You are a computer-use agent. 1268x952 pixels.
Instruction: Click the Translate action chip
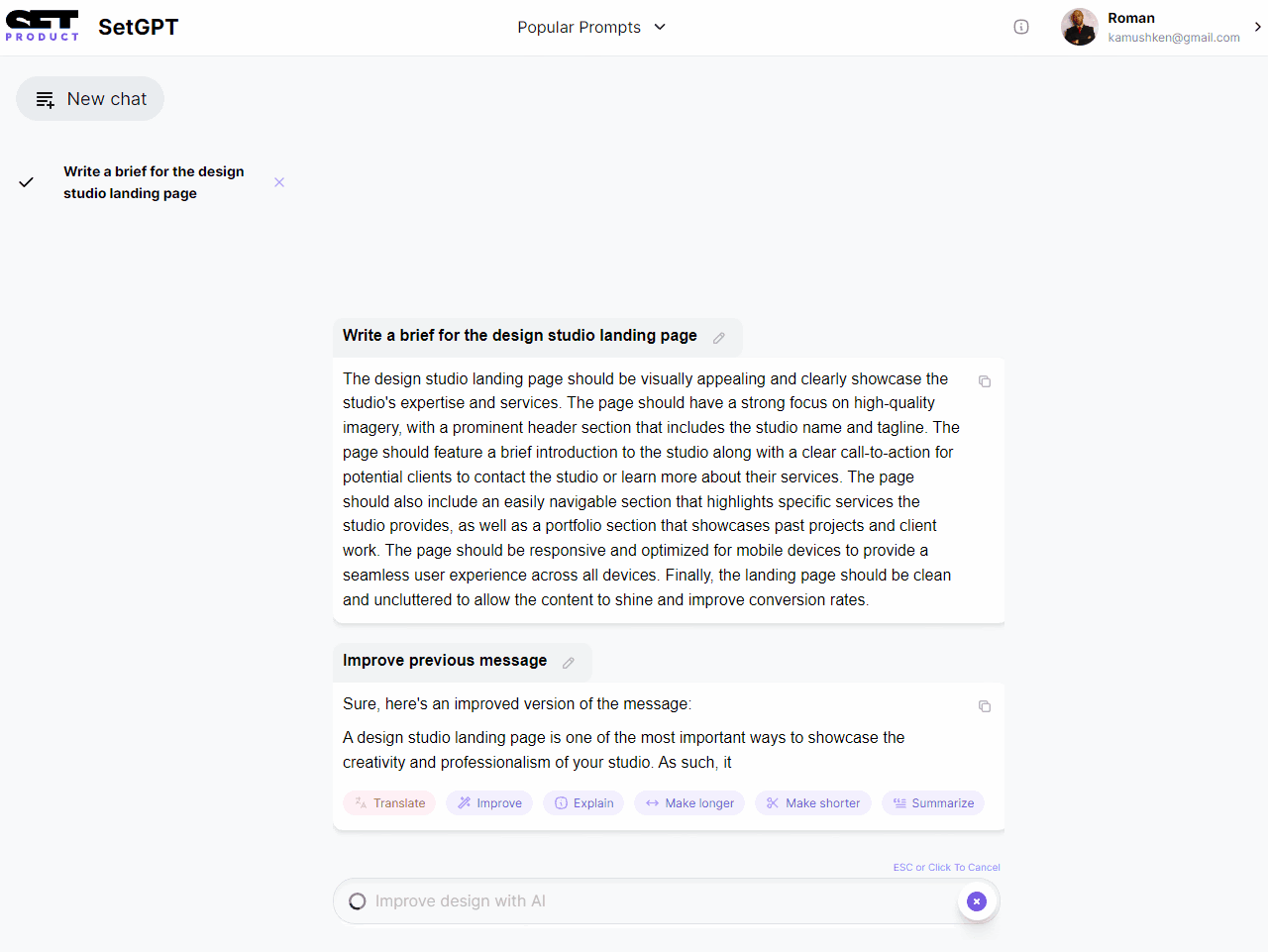point(389,803)
